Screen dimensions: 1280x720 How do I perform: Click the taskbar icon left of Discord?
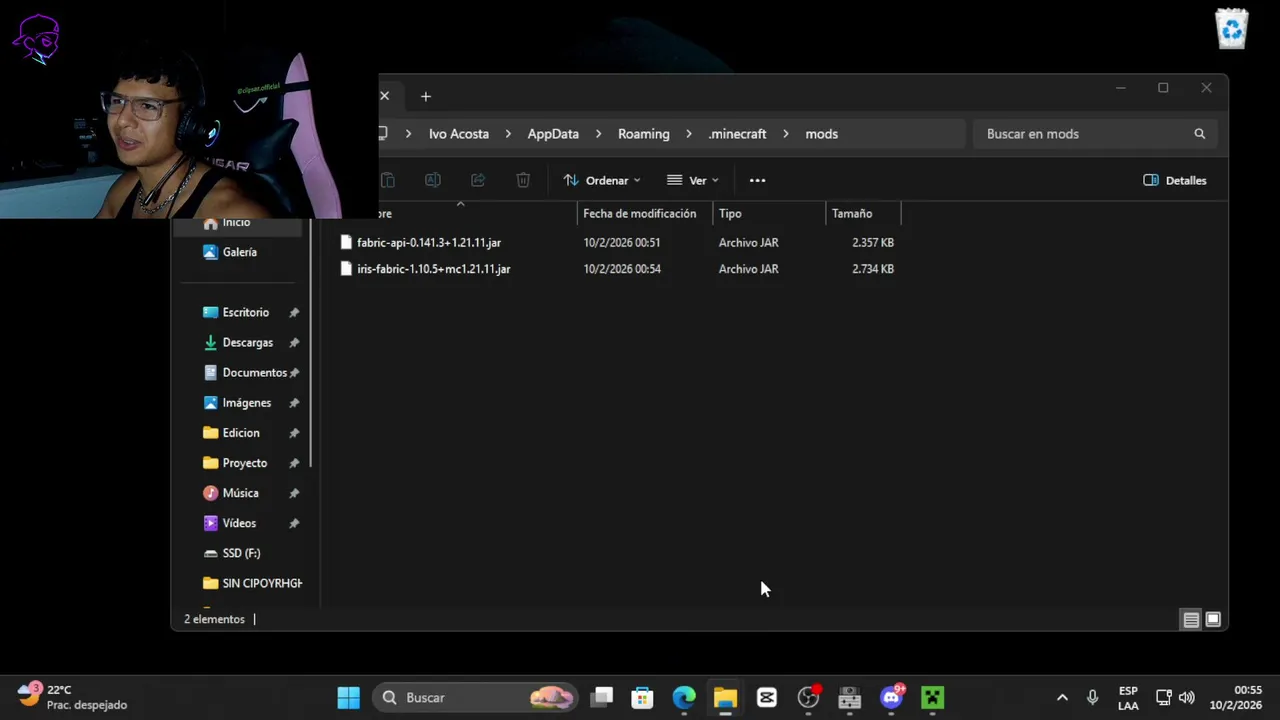click(x=850, y=697)
